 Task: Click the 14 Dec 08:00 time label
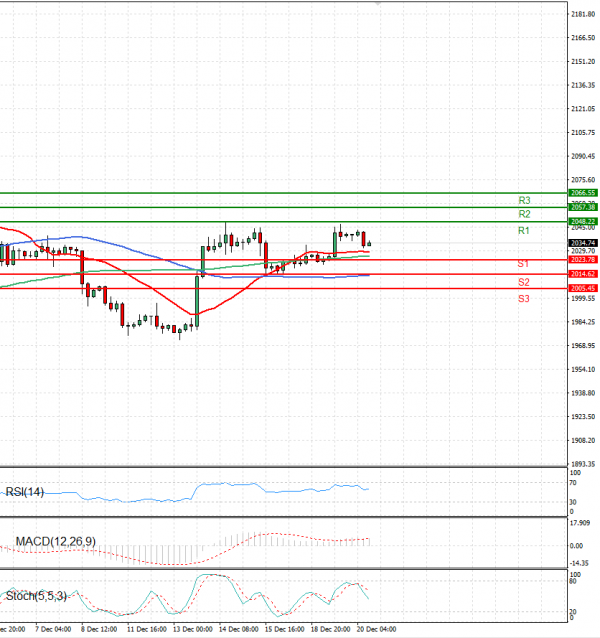click(x=238, y=629)
